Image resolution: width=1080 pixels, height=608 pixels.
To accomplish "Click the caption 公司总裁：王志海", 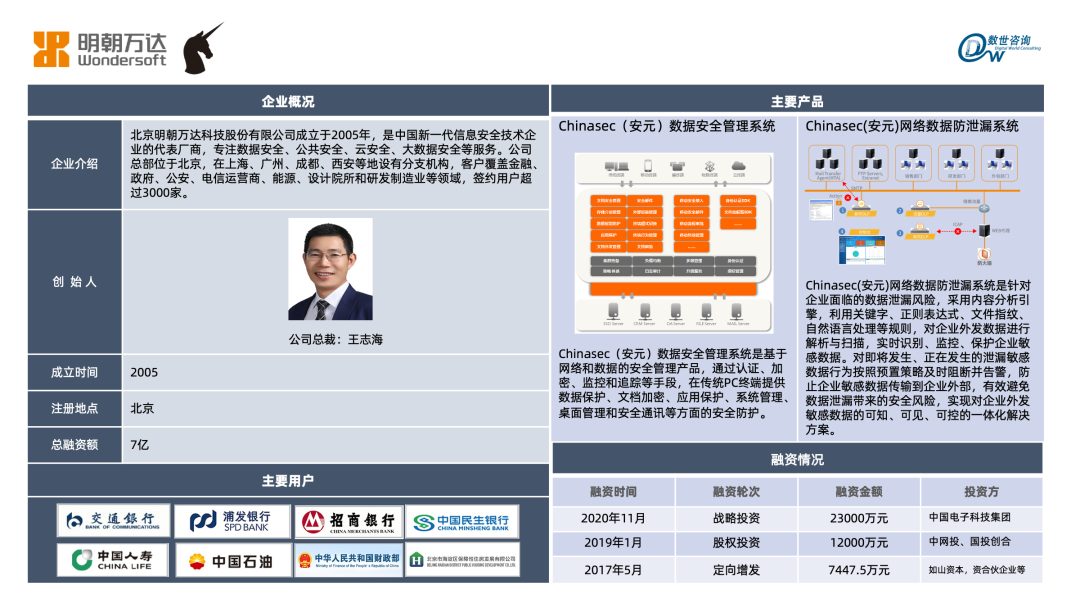I will (335, 339).
